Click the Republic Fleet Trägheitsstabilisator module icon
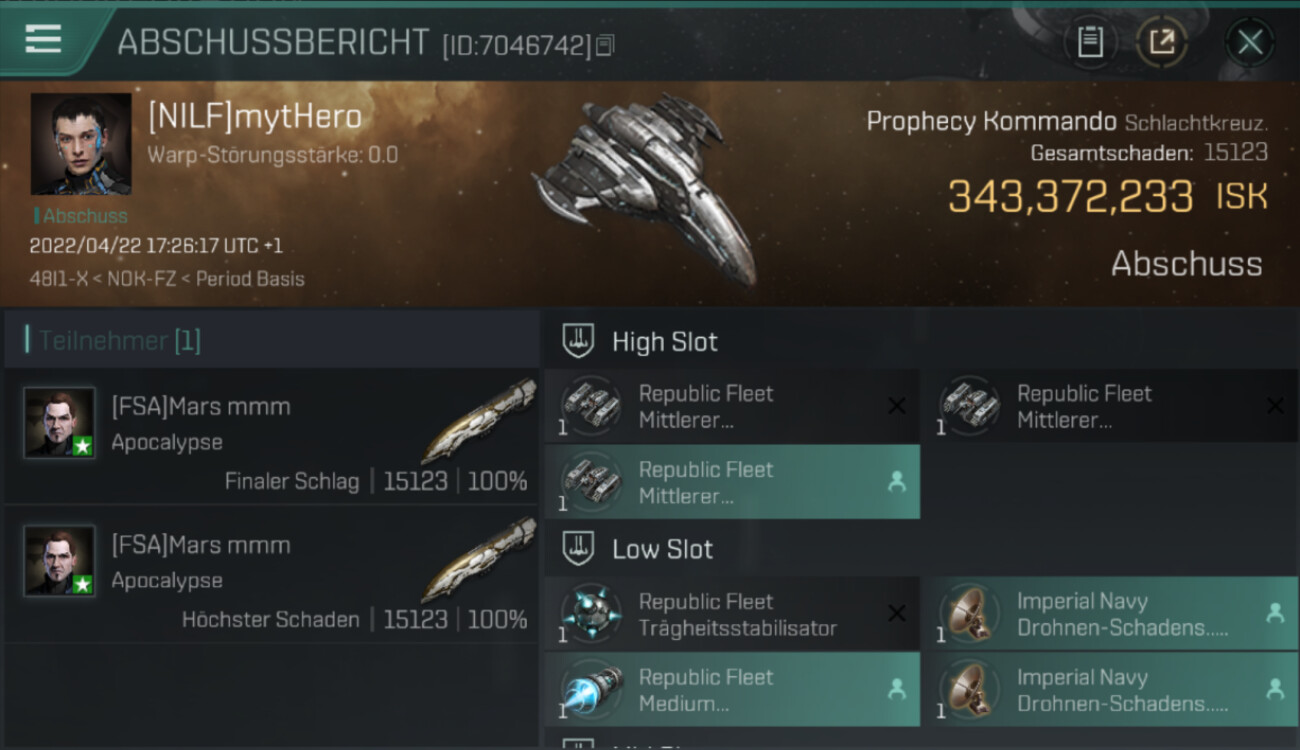 [590, 614]
